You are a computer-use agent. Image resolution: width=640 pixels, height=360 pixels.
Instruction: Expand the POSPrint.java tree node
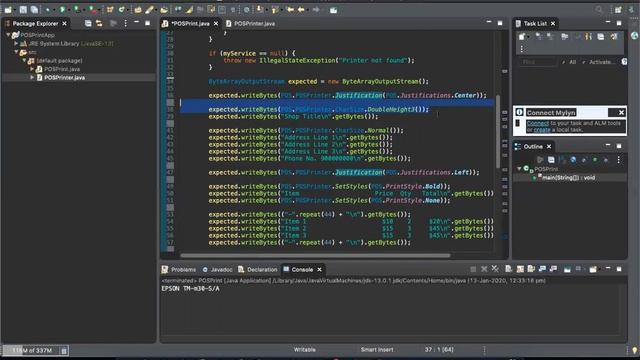click(32, 69)
